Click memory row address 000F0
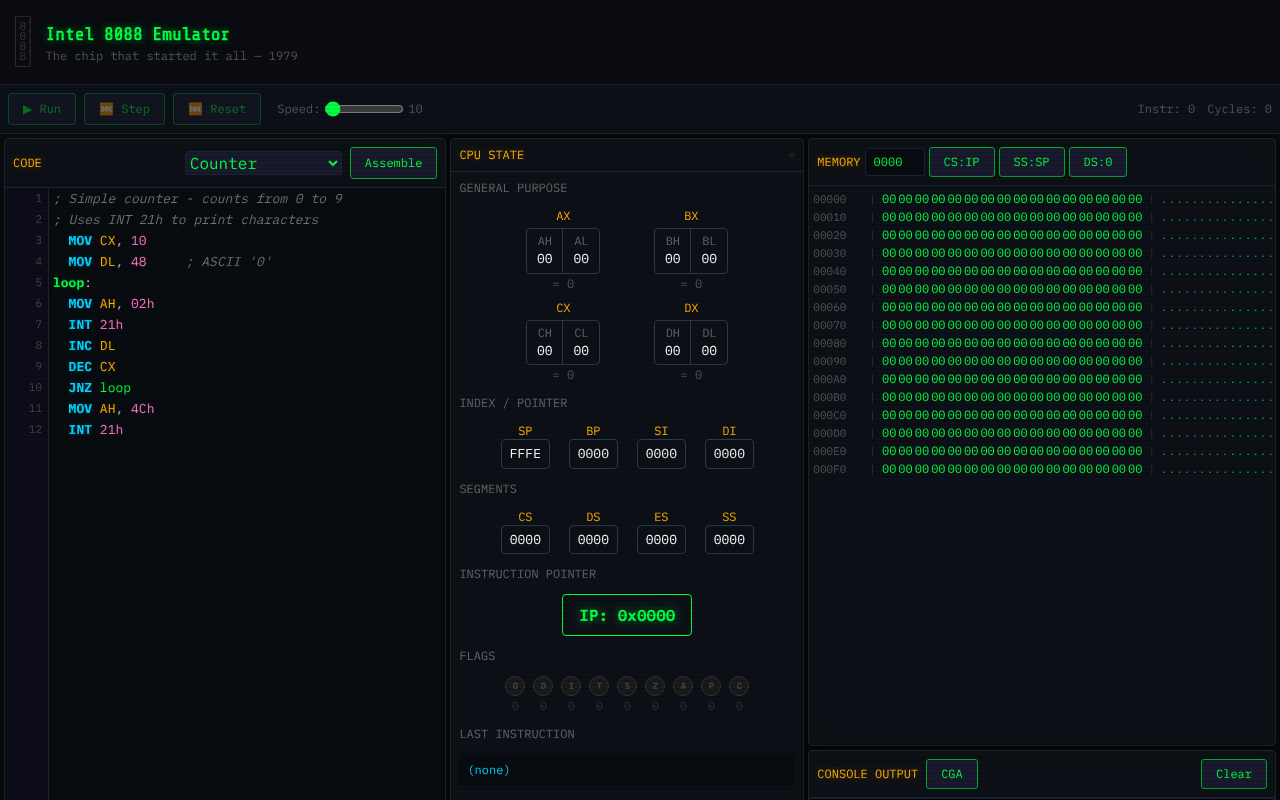The height and width of the screenshot is (800, 1280). point(830,469)
